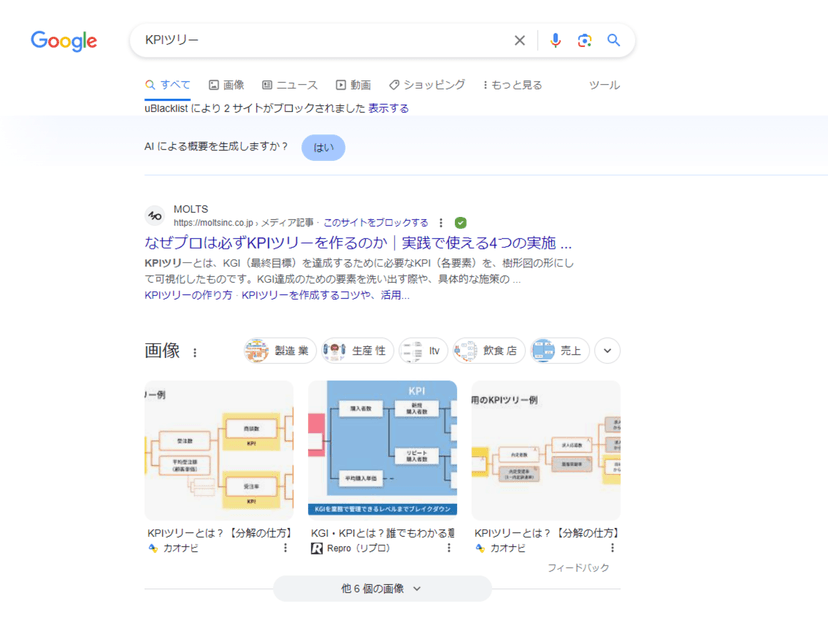
Task: Click このサイトをブロックする link
Action: pos(375,223)
